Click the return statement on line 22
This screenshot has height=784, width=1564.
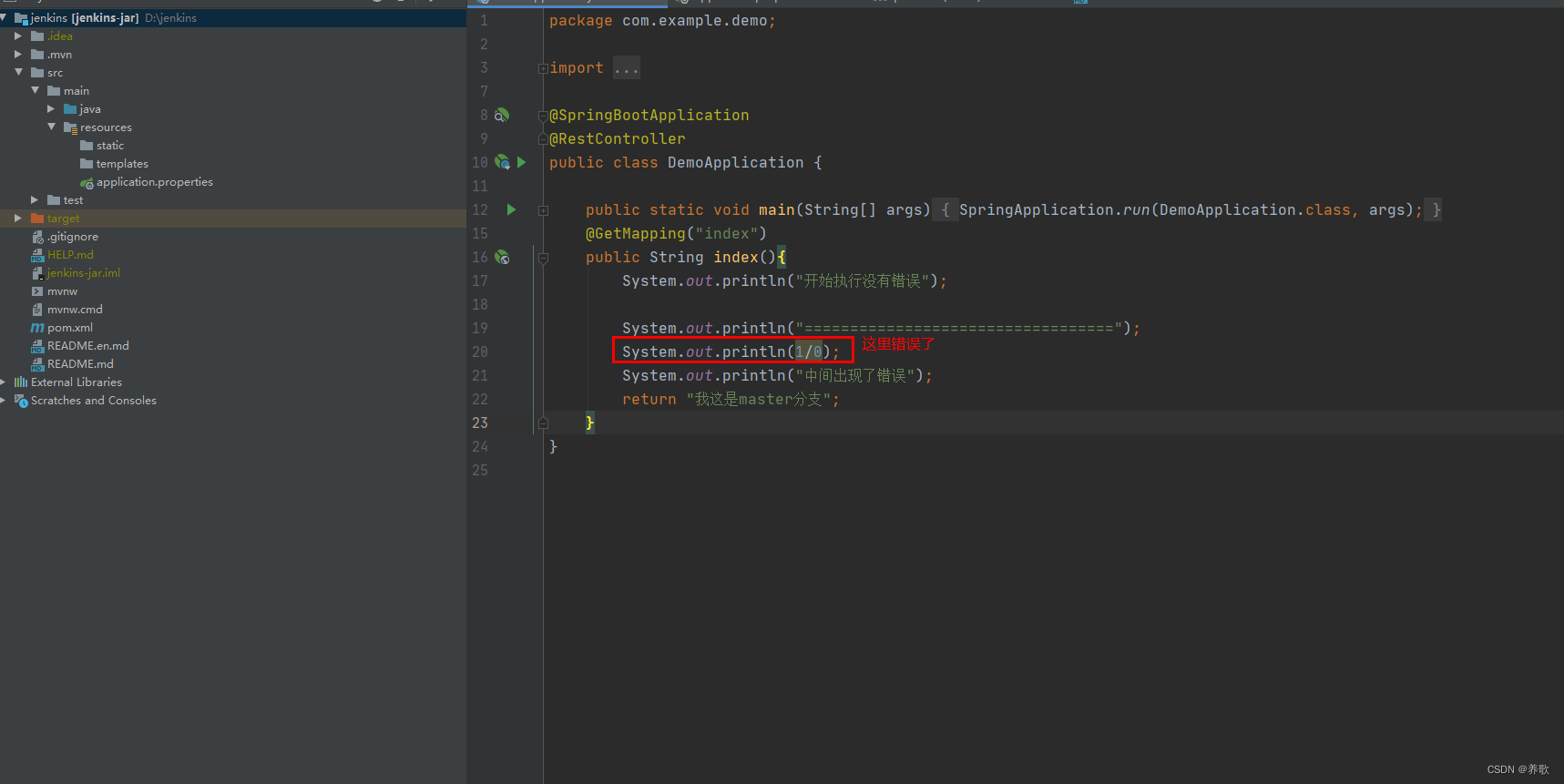pos(731,400)
